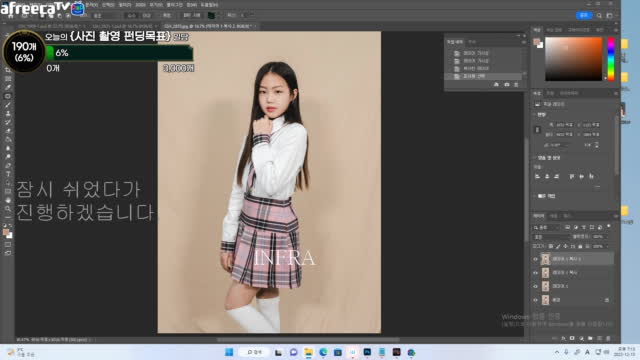The image size is (640, 360).
Task: Click the create new layer icon
Action: click(599, 338)
